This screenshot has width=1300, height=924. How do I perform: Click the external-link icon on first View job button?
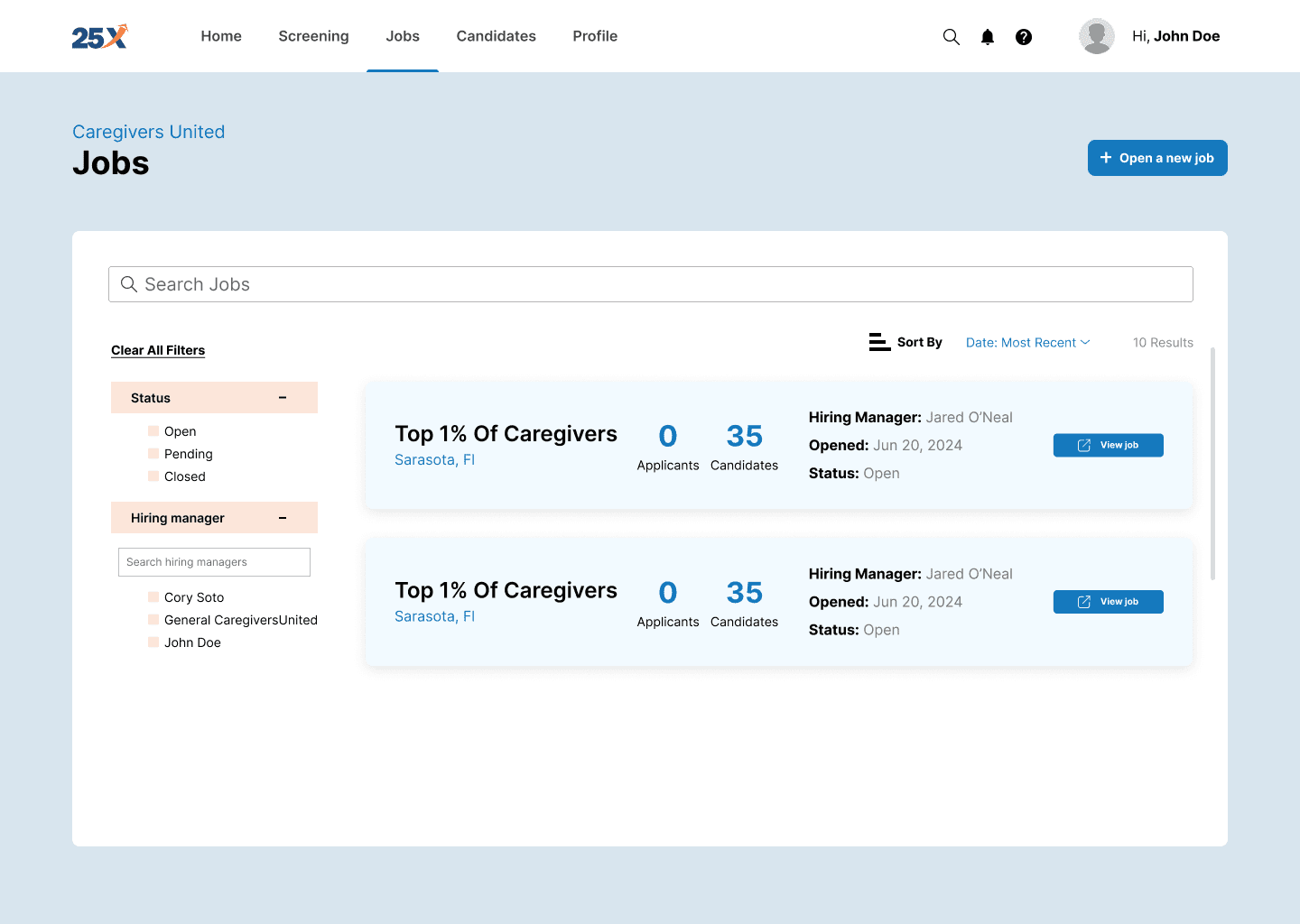[x=1082, y=445]
